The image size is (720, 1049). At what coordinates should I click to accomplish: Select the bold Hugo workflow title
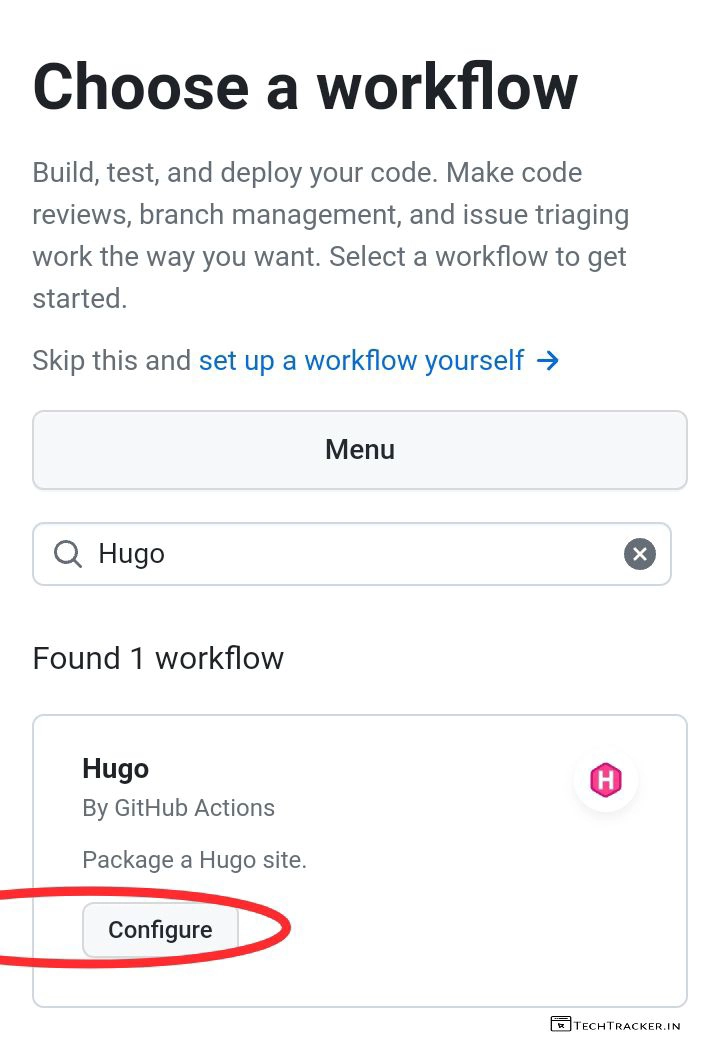coord(115,769)
